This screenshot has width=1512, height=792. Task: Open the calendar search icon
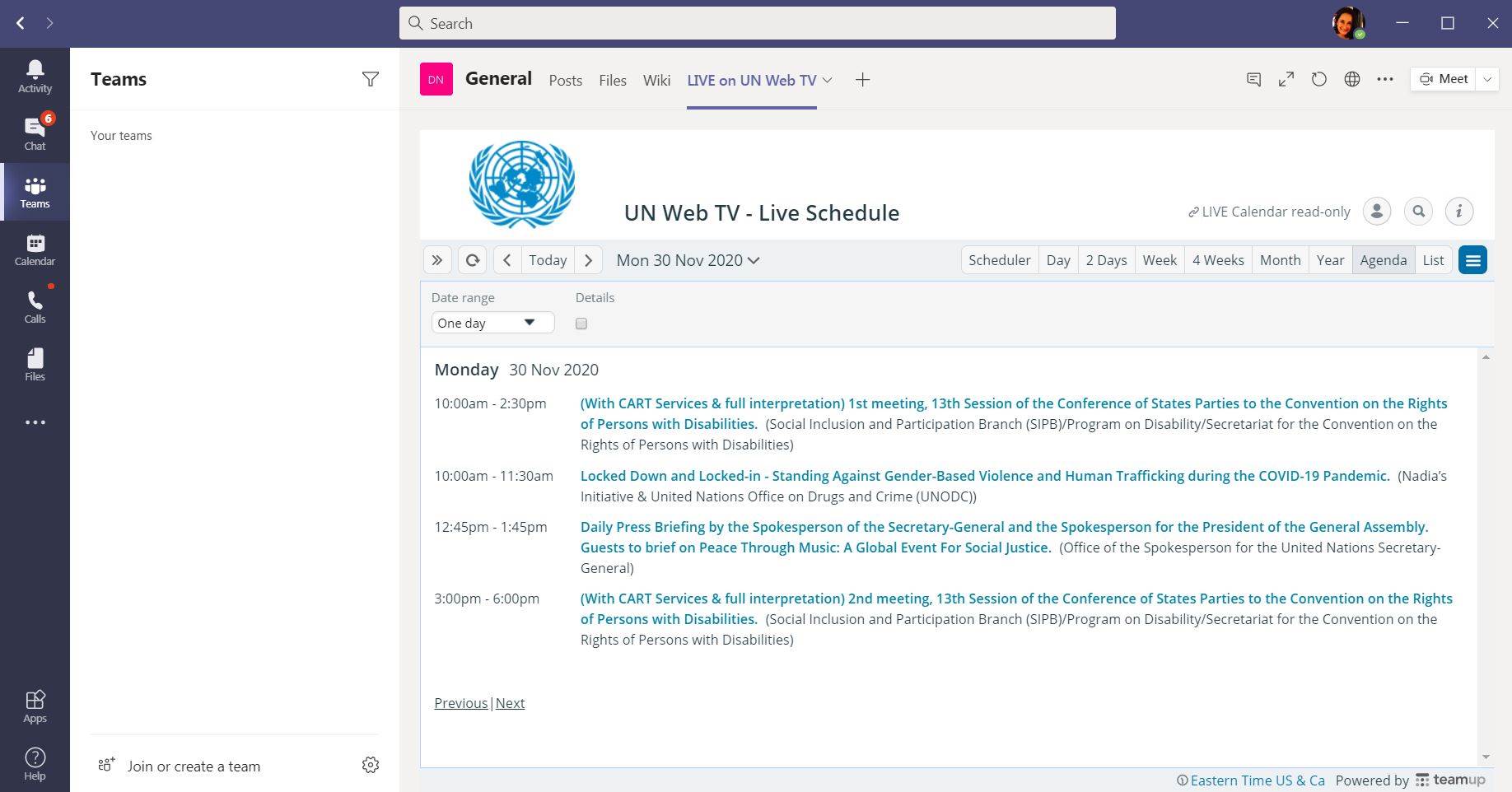coord(1418,211)
